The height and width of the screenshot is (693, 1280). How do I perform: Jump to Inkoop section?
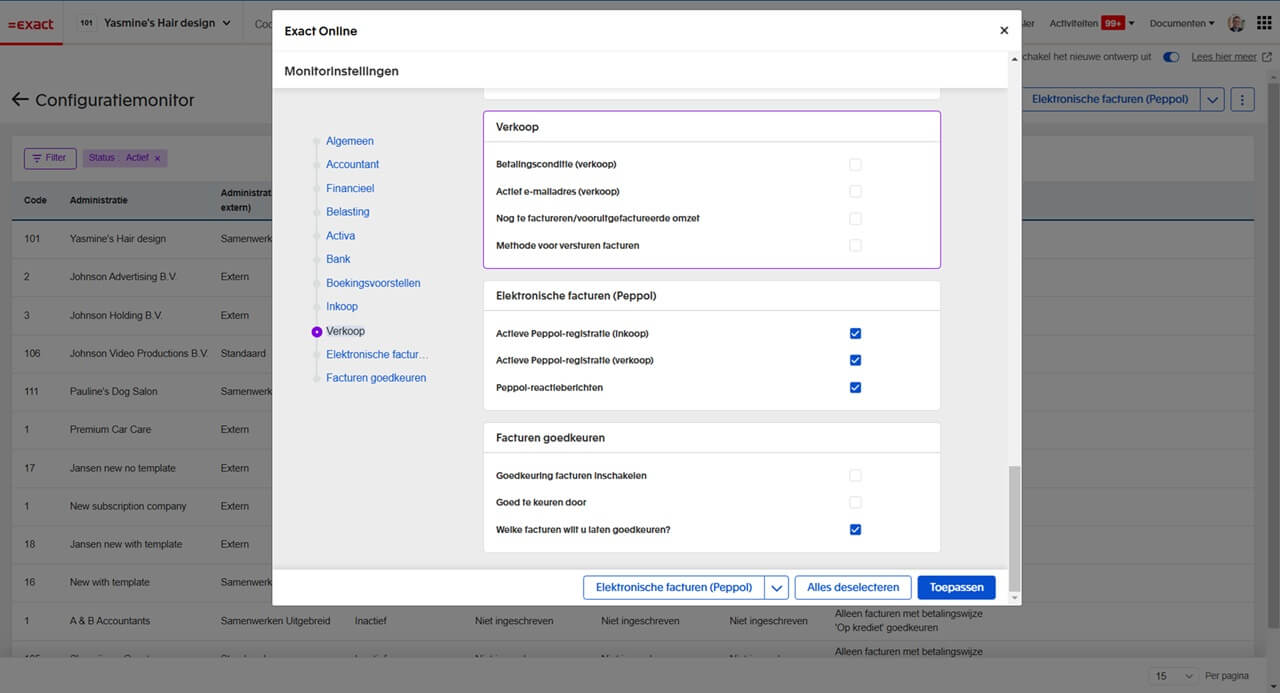point(342,307)
